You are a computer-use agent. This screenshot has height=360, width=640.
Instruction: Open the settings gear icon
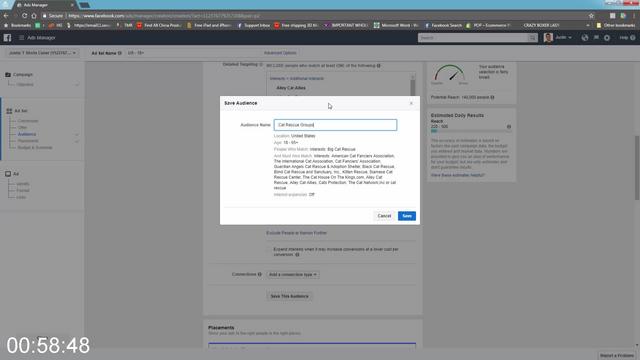tap(607, 38)
